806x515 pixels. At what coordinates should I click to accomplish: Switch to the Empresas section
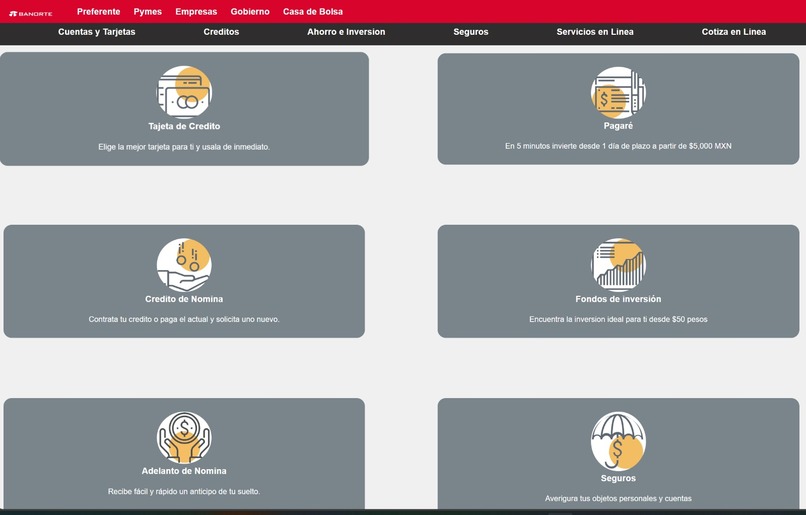196,11
